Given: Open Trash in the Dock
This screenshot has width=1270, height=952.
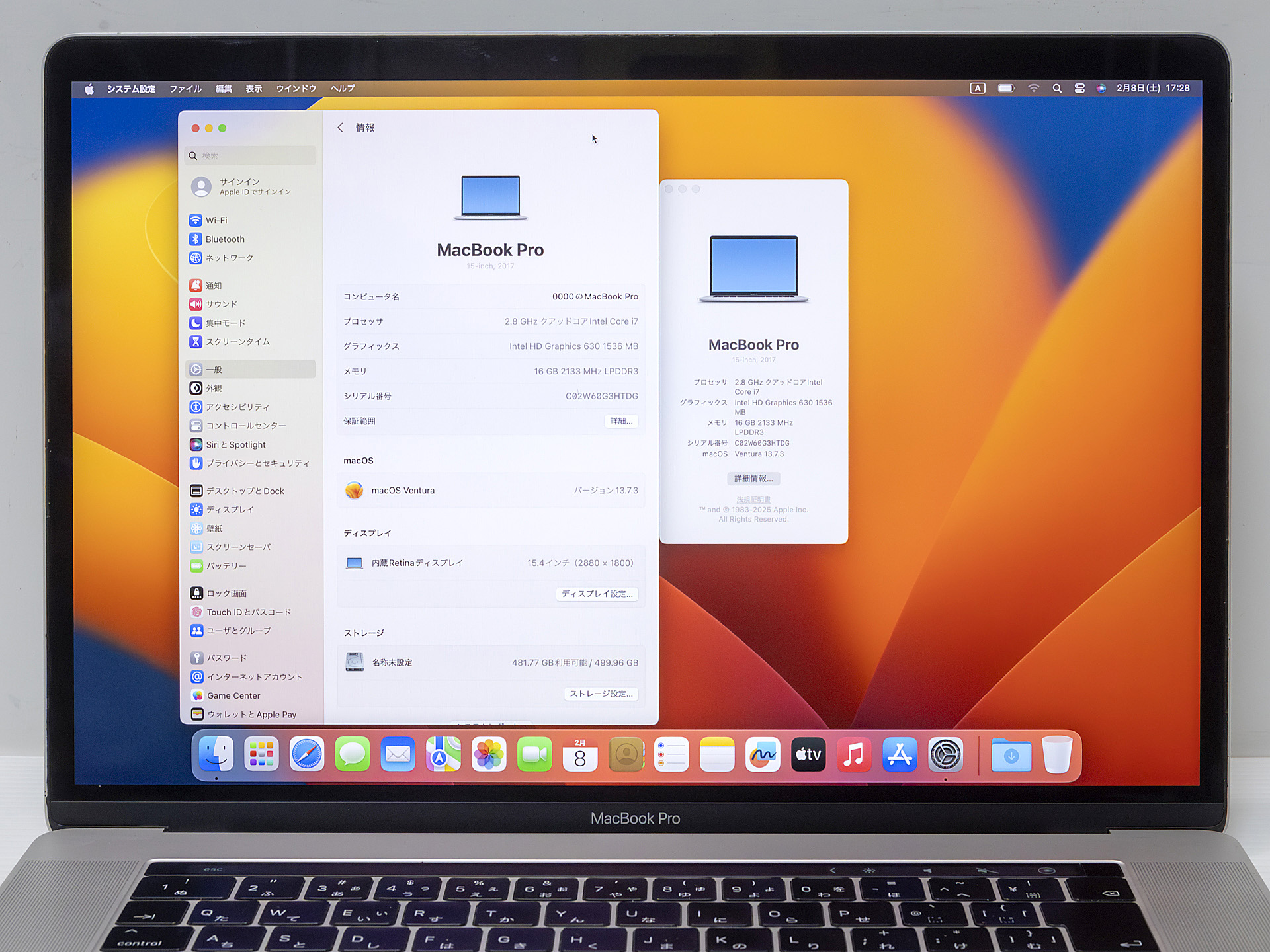Looking at the screenshot, I should 1057,754.
